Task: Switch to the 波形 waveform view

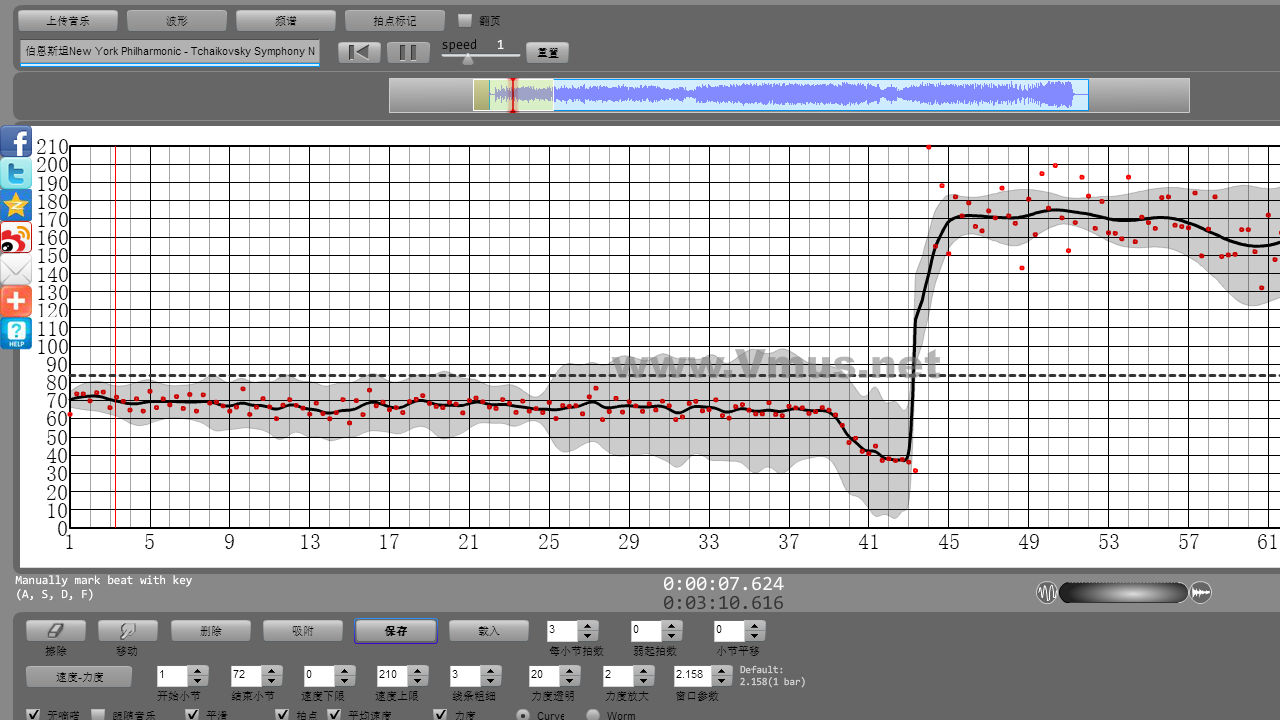Action: click(177, 20)
